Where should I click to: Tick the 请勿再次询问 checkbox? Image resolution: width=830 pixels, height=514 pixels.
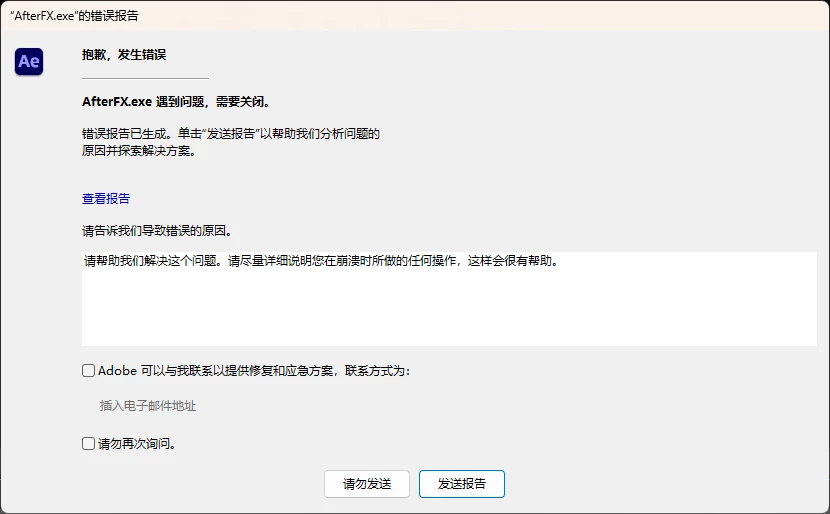click(88, 444)
